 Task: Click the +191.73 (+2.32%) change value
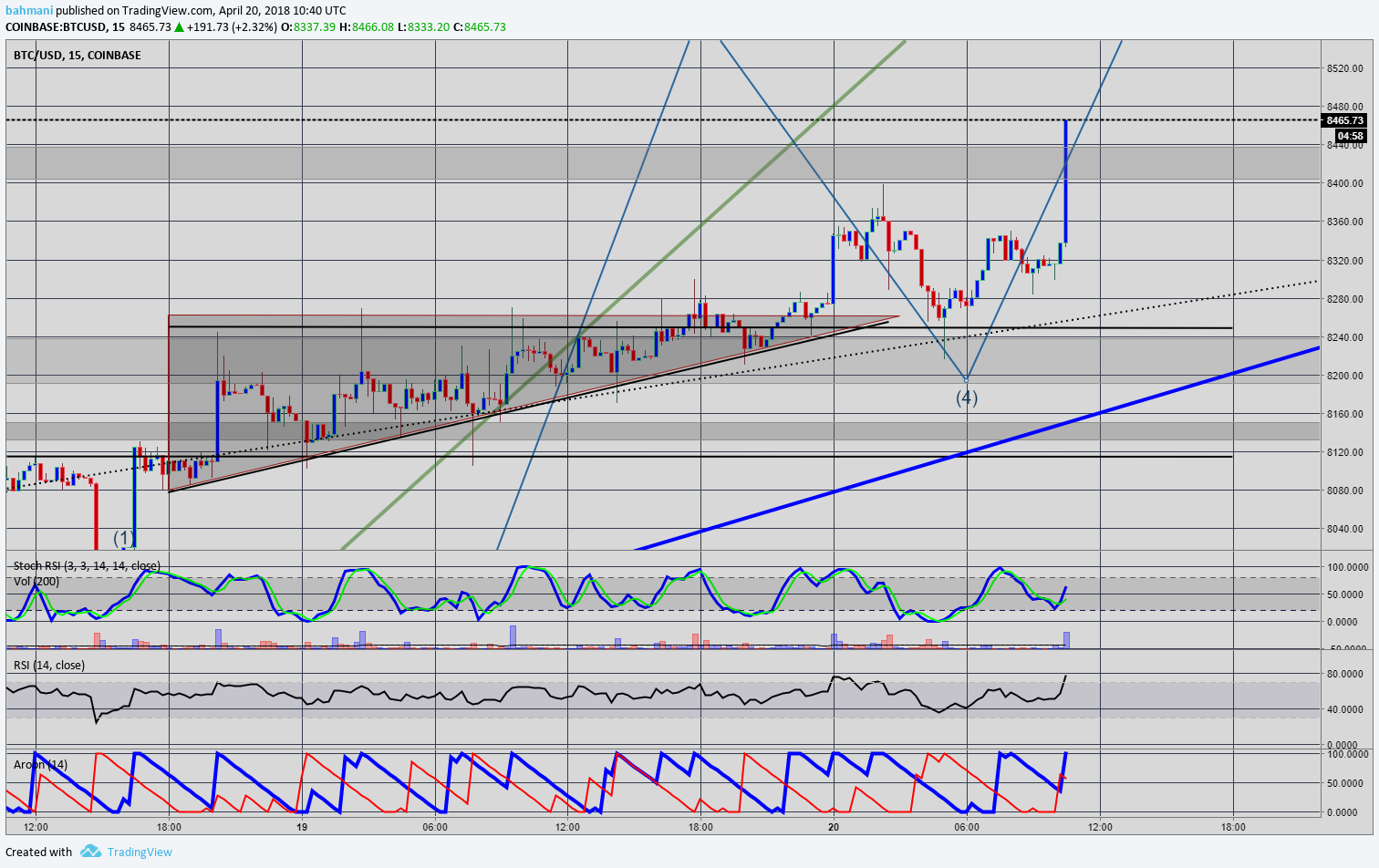[x=231, y=27]
